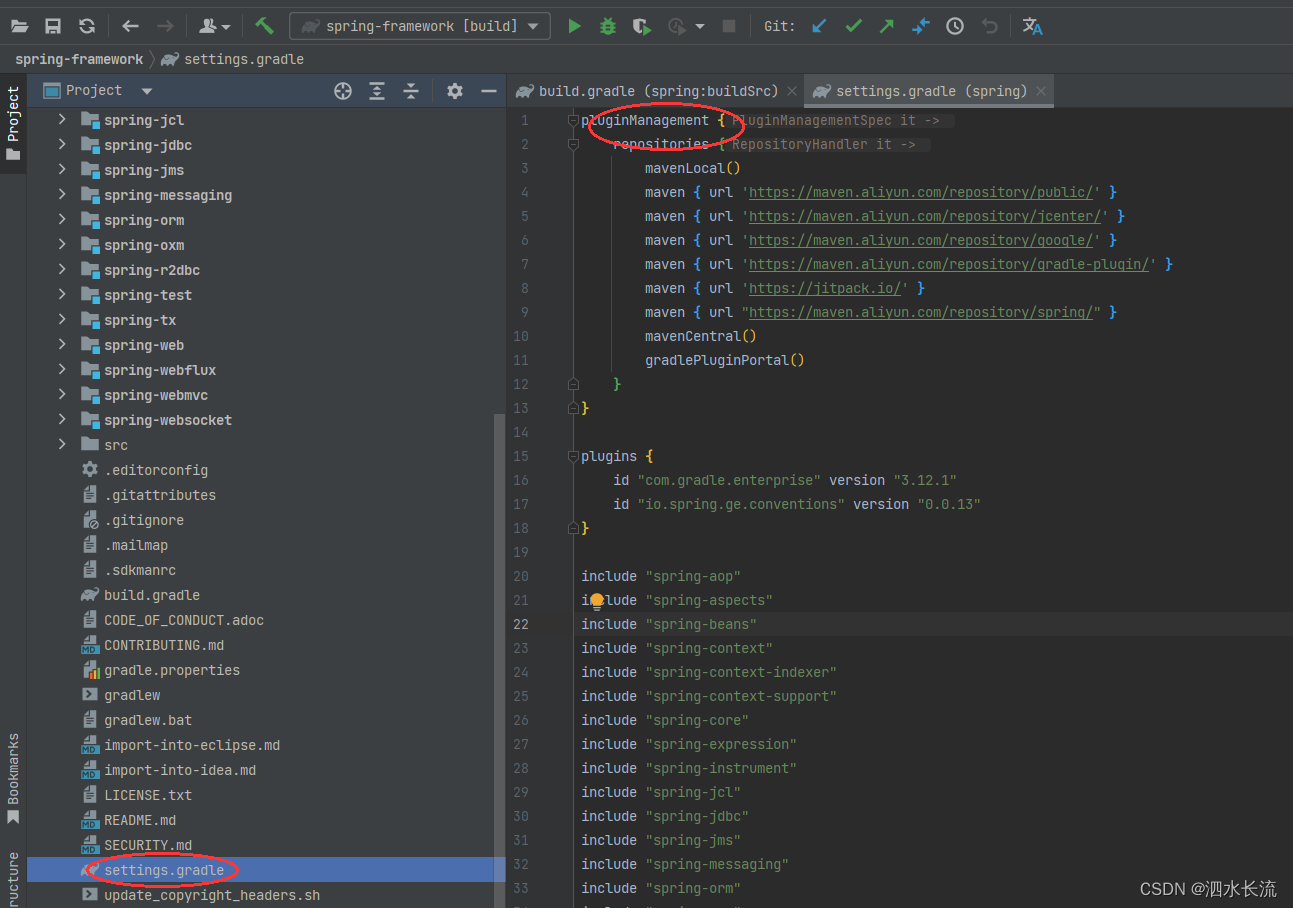The image size is (1293, 908).
Task: Click line 22 include "spring-beans"
Action: click(x=669, y=624)
